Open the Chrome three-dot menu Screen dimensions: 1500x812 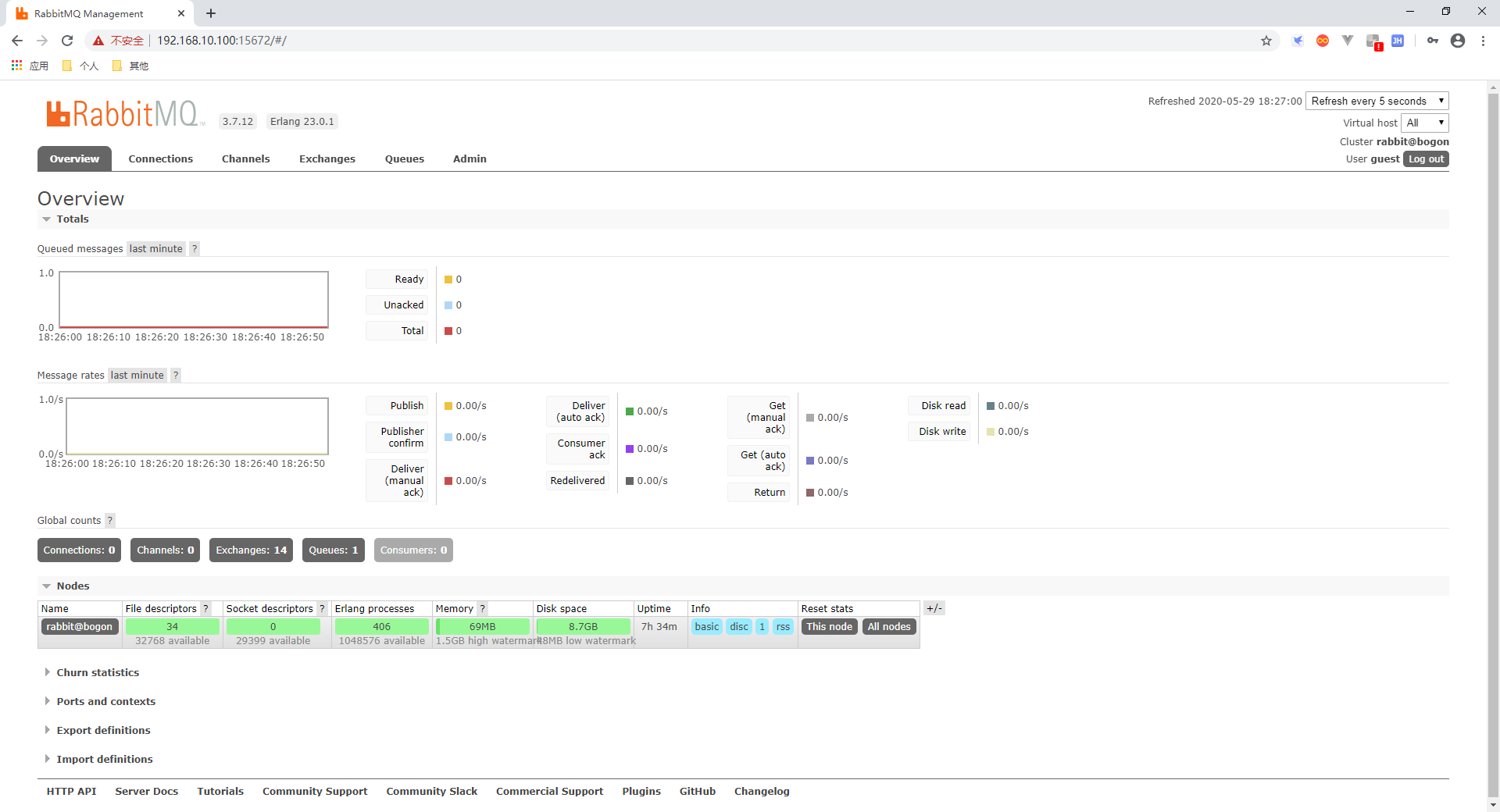click(x=1483, y=41)
